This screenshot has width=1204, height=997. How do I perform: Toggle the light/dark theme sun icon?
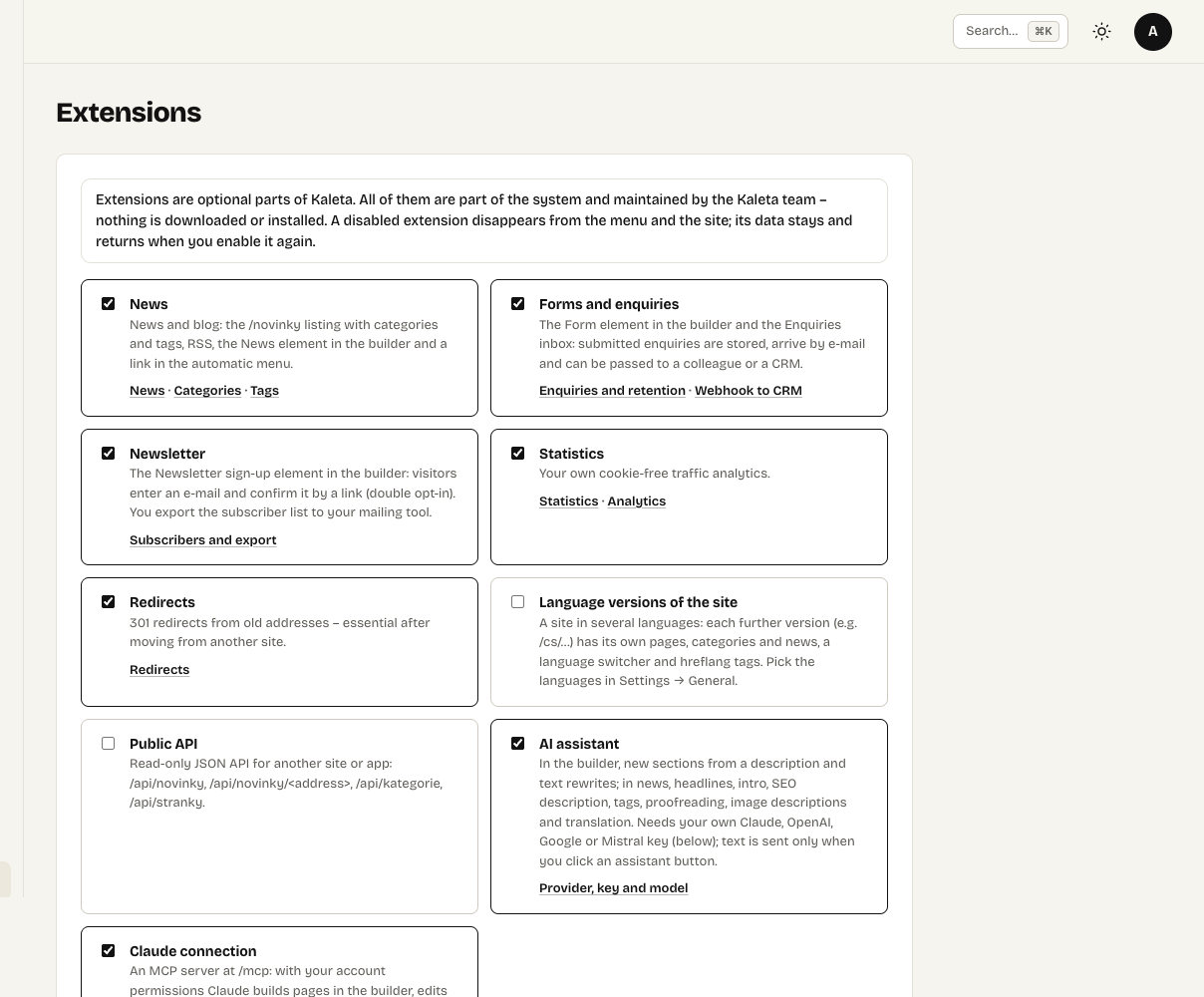[1101, 31]
